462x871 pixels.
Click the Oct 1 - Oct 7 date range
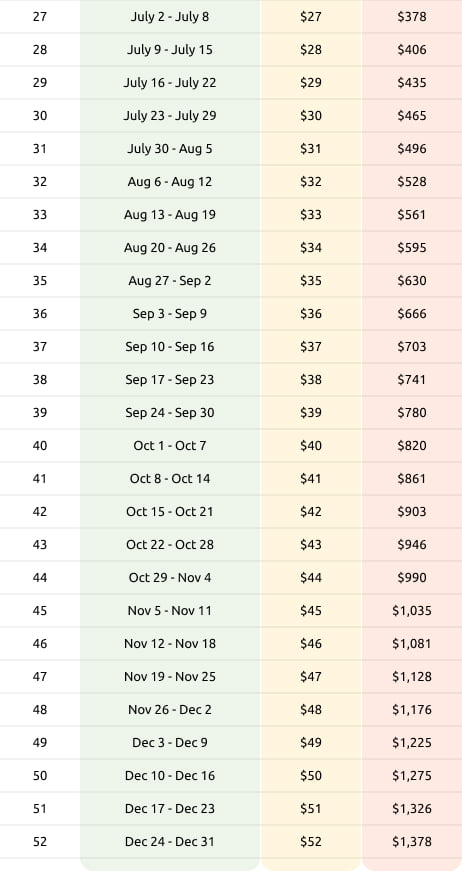(x=170, y=445)
